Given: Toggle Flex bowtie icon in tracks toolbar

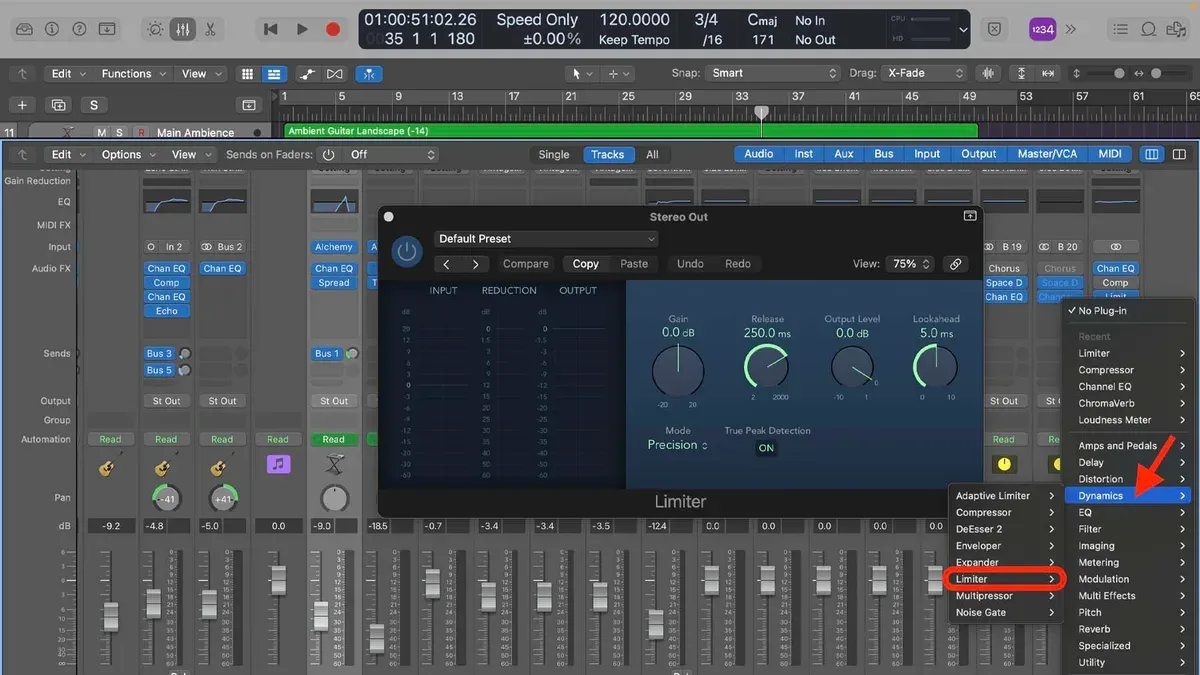Looking at the screenshot, I should [335, 74].
